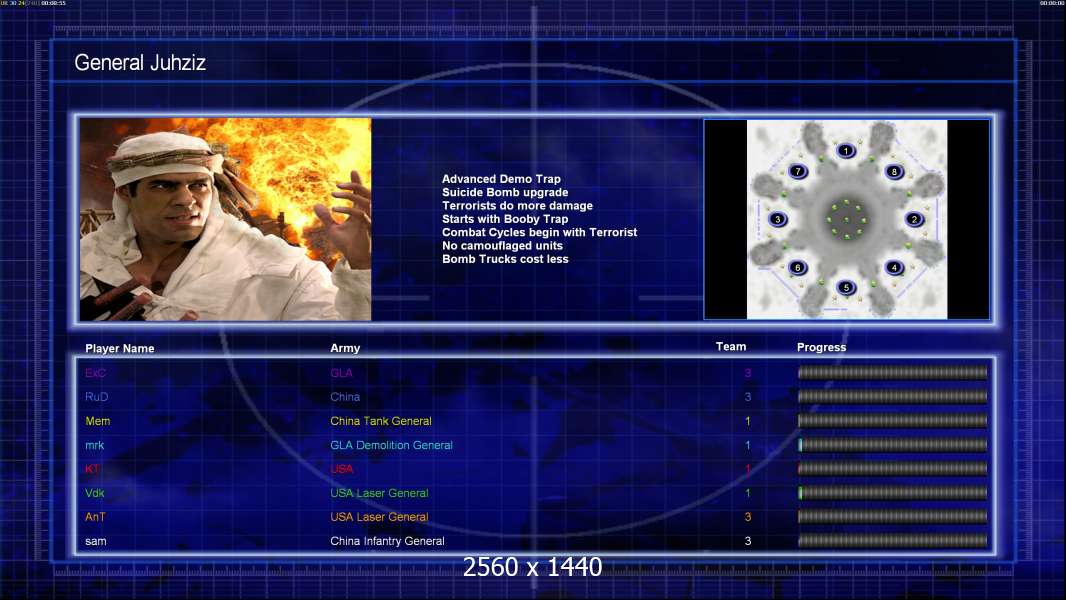Image resolution: width=1066 pixels, height=600 pixels.
Task: Click team number for player RuD
Action: pos(748,396)
